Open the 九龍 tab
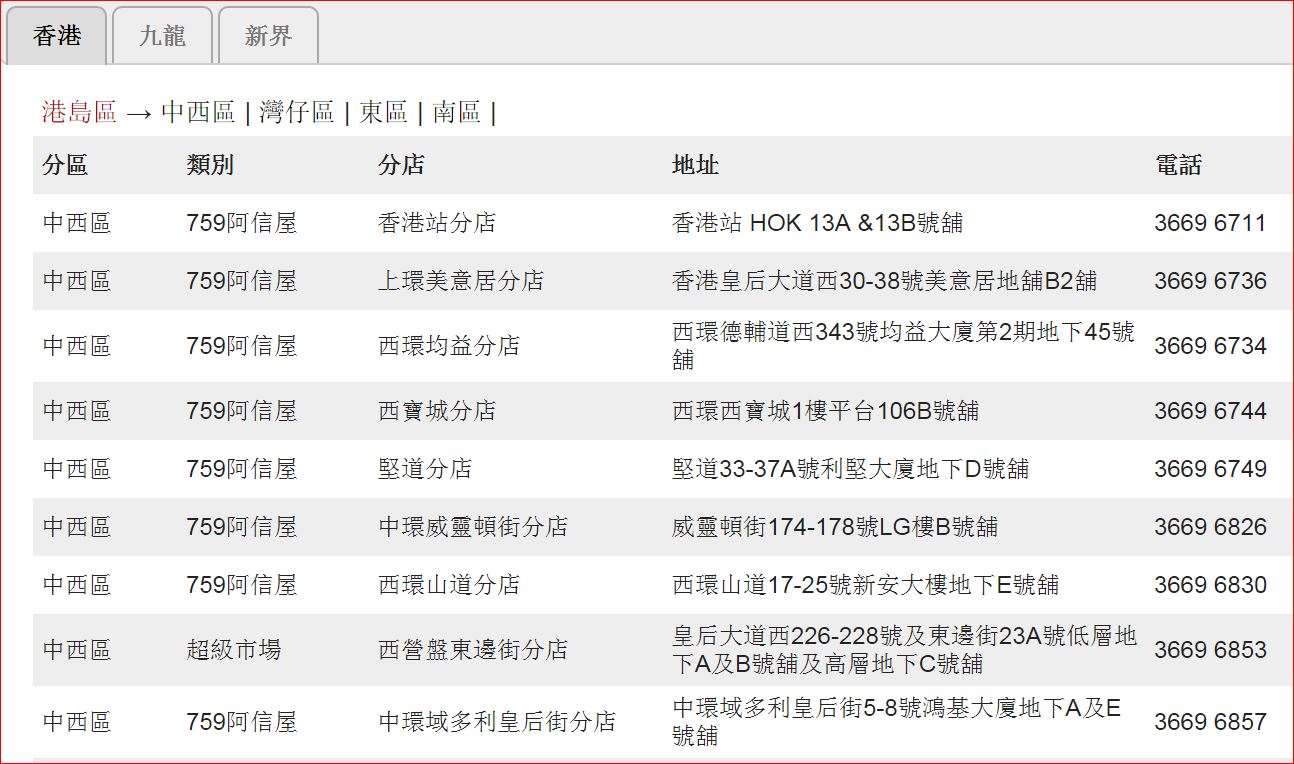The image size is (1294, 764). (163, 36)
